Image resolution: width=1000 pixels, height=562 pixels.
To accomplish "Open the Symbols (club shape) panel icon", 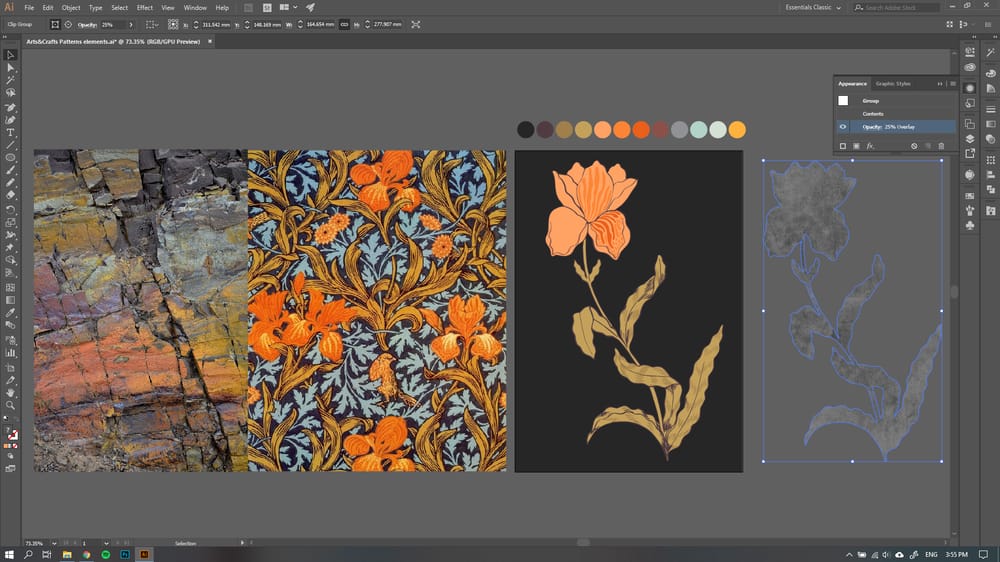I will click(x=970, y=225).
